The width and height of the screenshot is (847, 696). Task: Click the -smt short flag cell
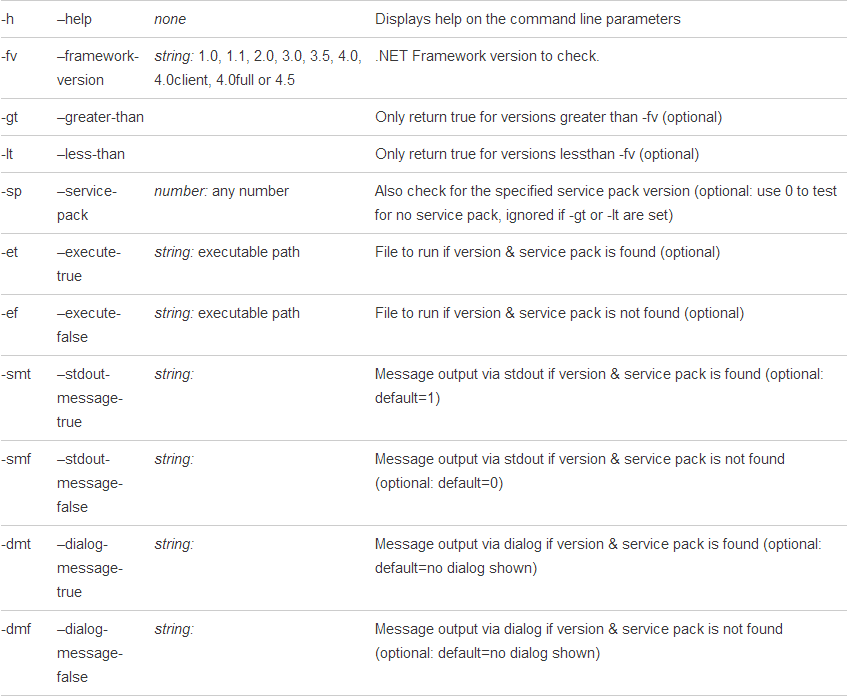15,374
